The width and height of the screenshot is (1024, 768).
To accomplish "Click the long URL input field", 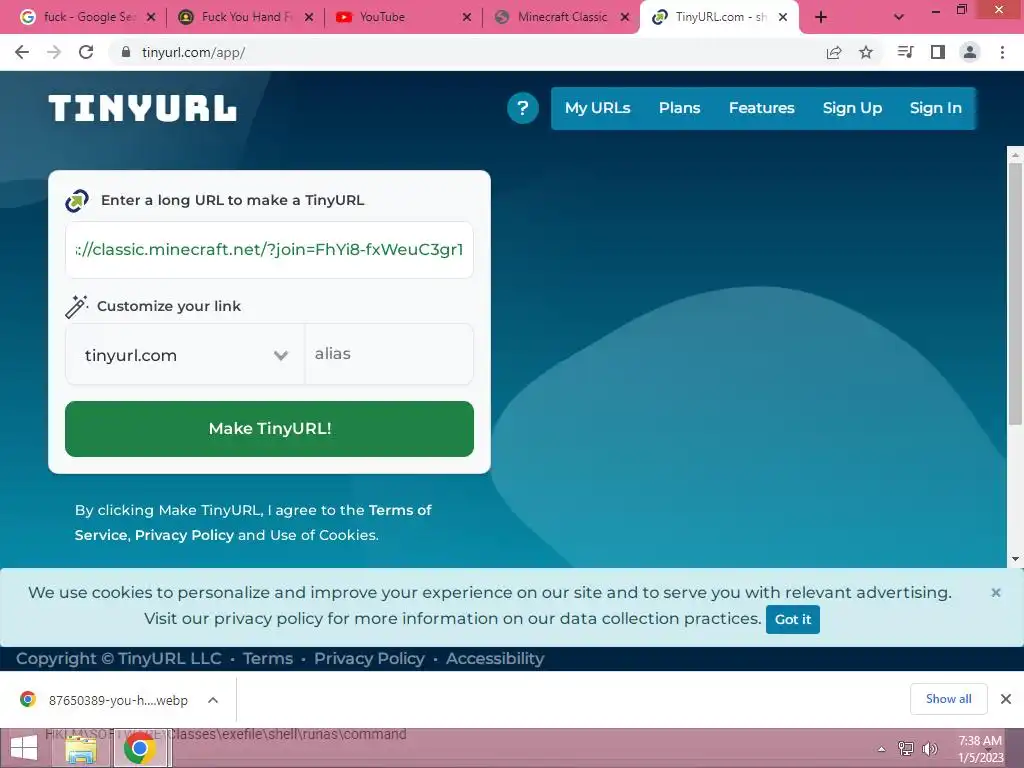I will point(269,249).
